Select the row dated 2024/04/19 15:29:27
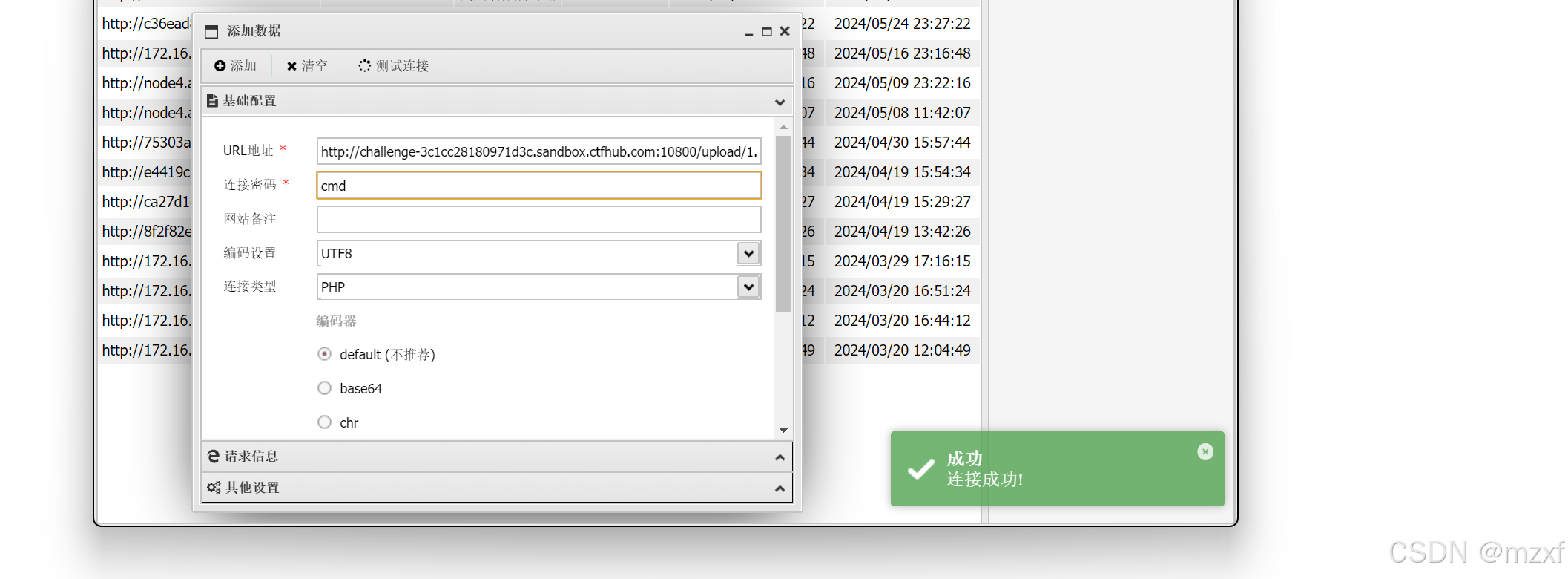The image size is (1568, 579). click(x=902, y=202)
